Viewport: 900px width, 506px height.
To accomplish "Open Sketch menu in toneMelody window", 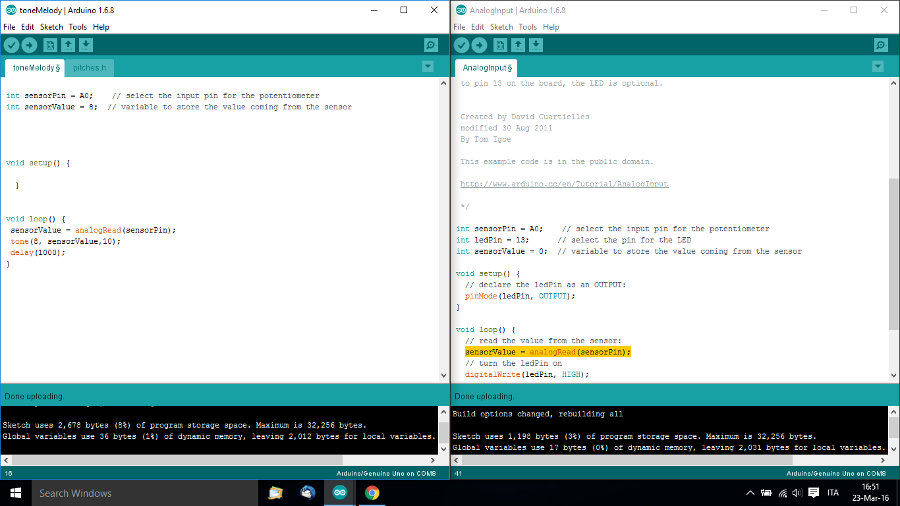I will click(52, 27).
